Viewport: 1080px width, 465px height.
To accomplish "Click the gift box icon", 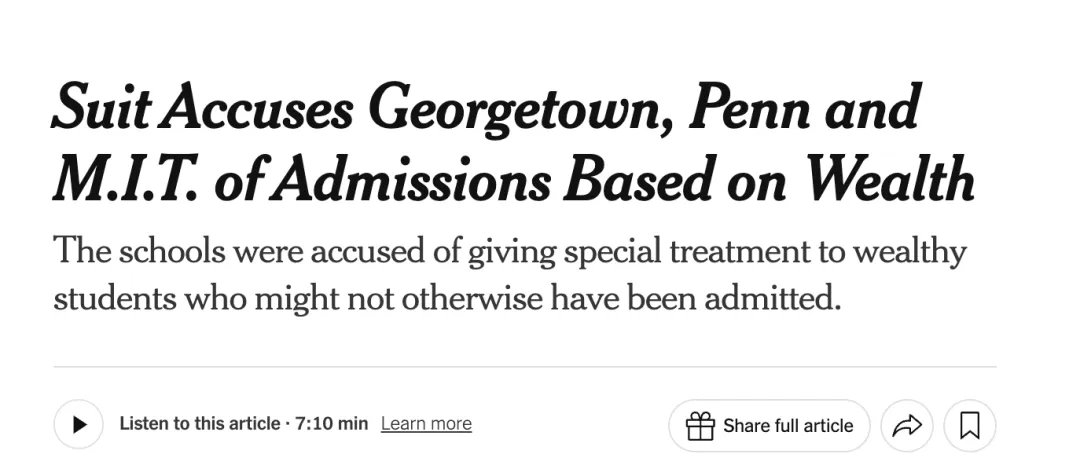I will coord(700,426).
